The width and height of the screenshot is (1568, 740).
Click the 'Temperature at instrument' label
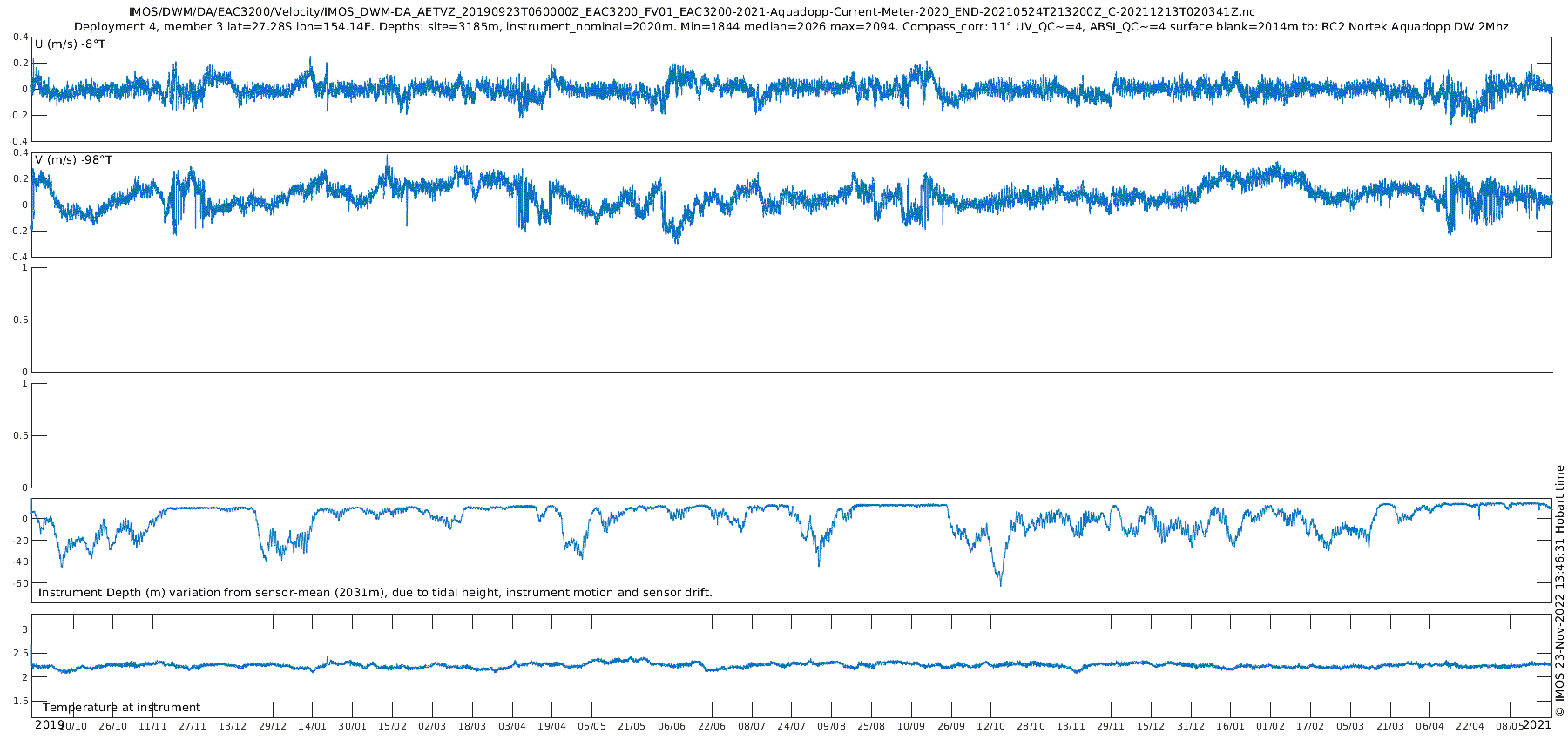[x=121, y=708]
